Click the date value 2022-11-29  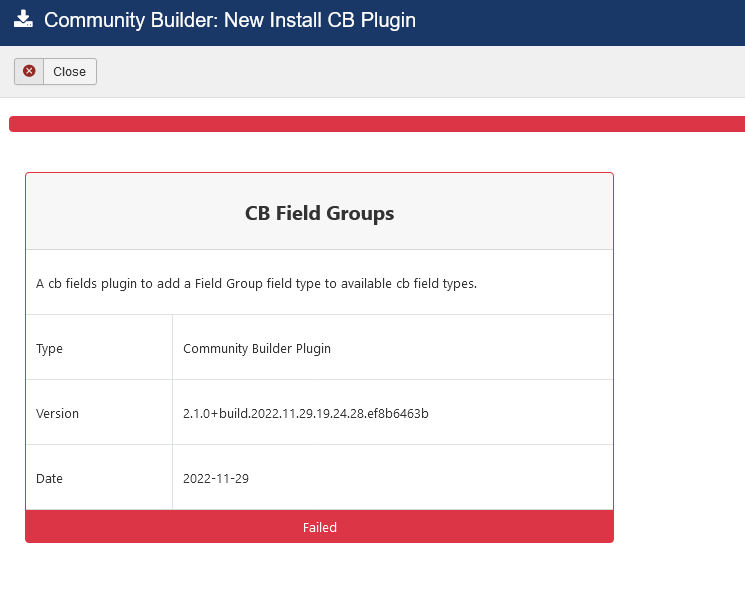click(216, 478)
